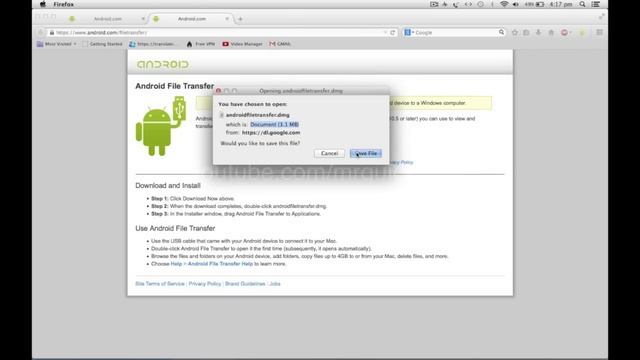Click the battery status icon
The image size is (640, 360).
[x=540, y=4]
